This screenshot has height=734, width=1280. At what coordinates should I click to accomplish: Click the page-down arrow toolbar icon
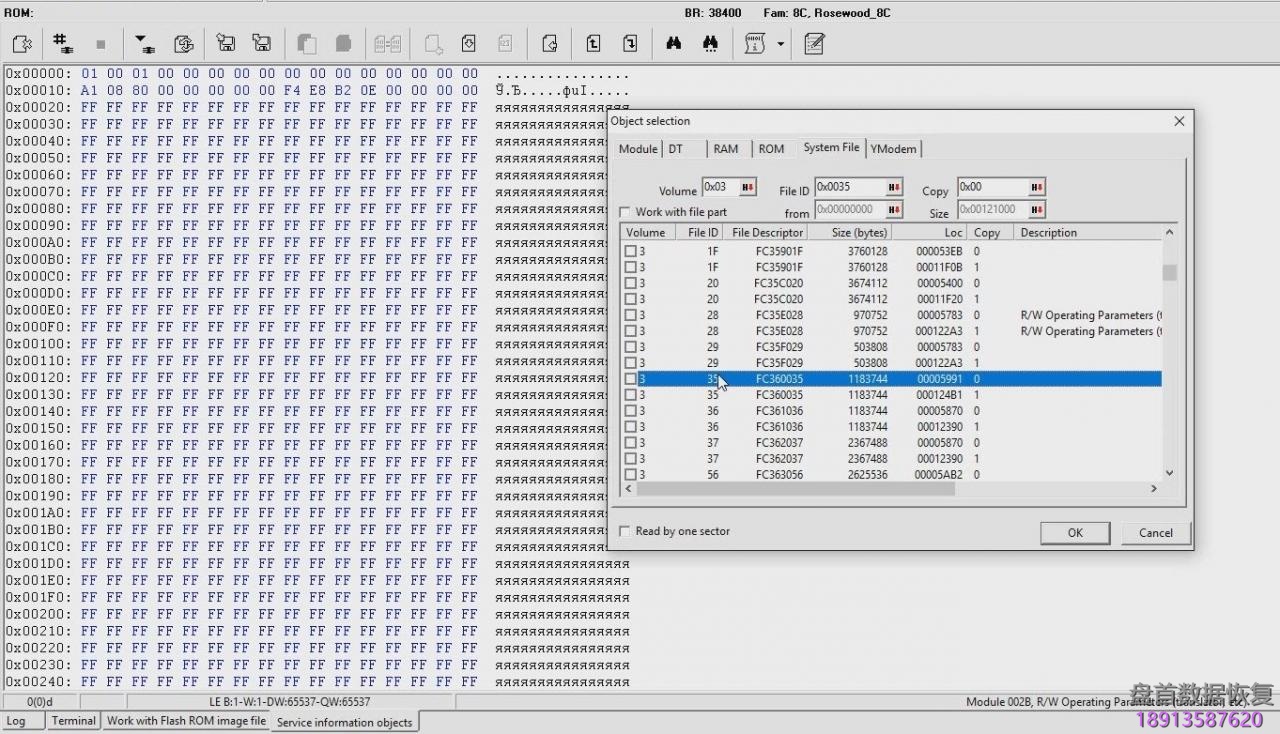(630, 44)
